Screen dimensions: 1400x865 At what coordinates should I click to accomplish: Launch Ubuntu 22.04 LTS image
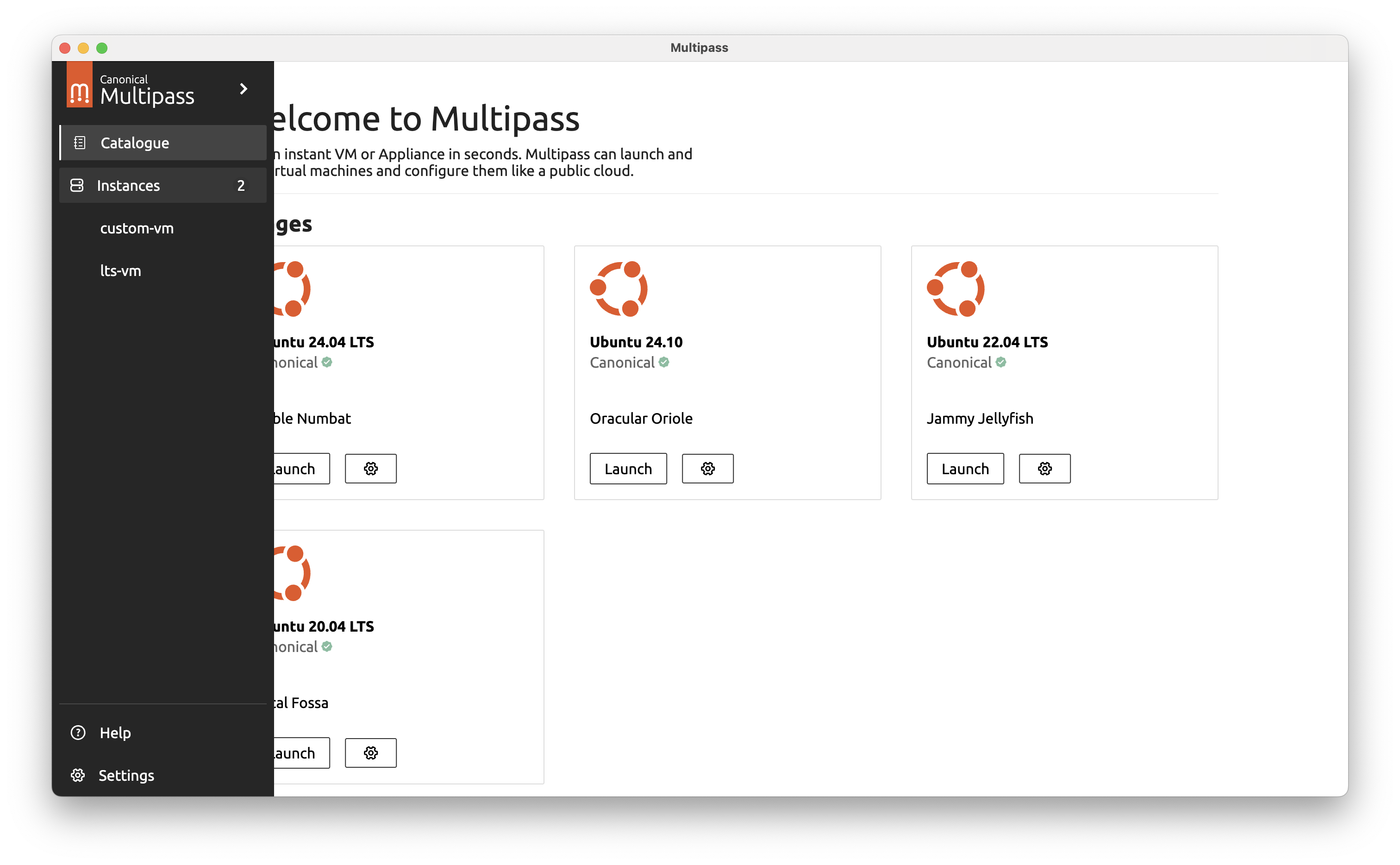(x=965, y=469)
